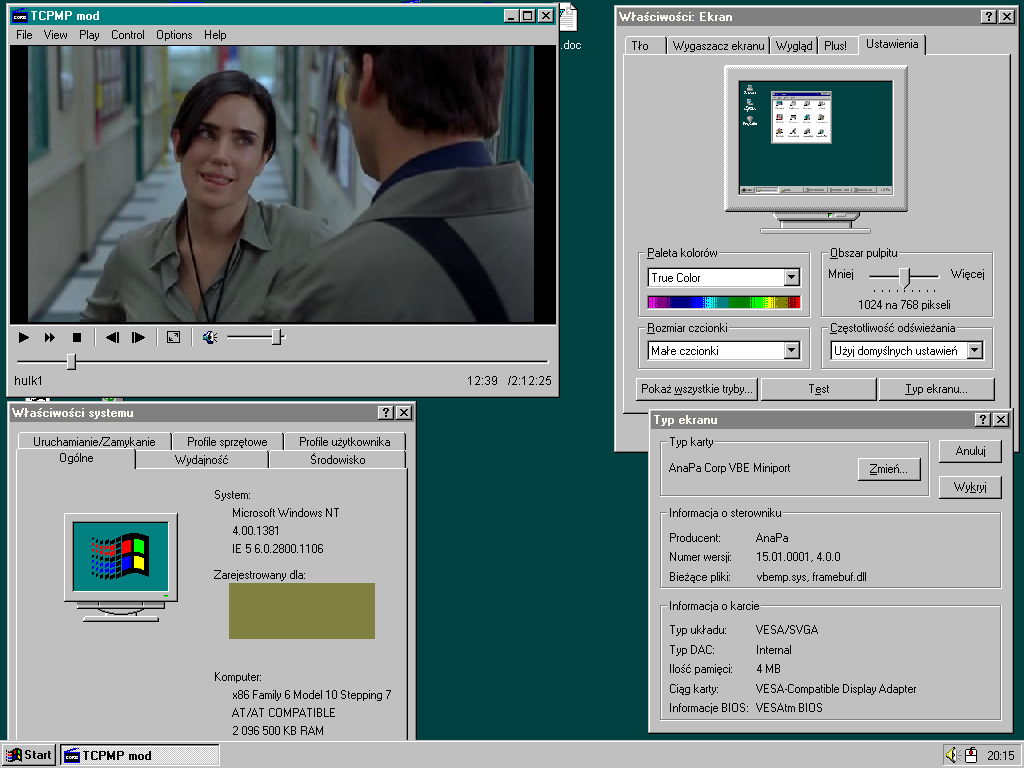This screenshot has width=1024, height=768.
Task: Click Anuluj in Typ ekranu dialog
Action: point(970,451)
